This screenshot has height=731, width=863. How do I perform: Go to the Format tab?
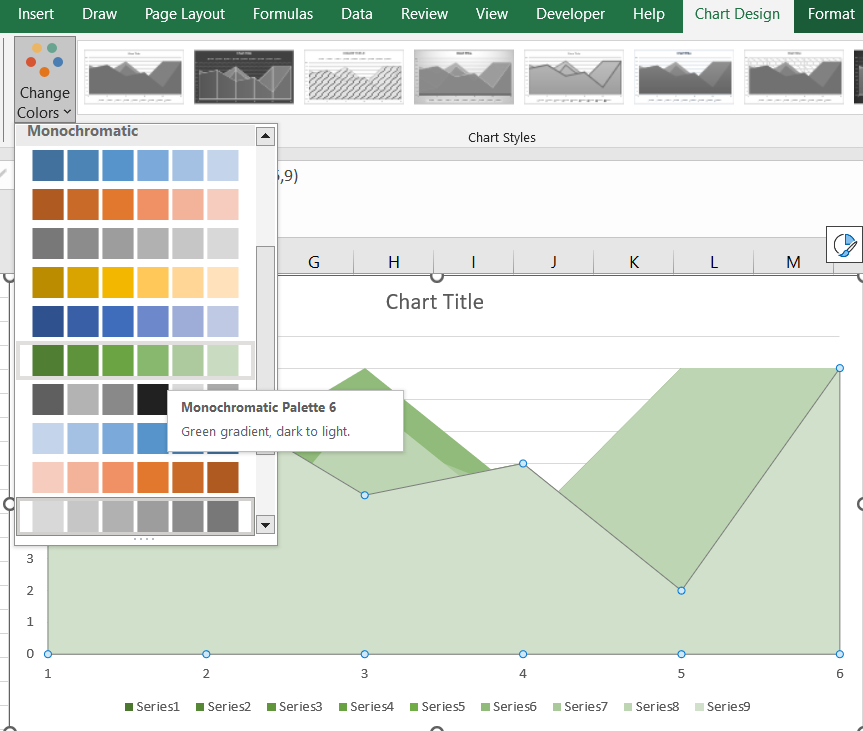point(830,14)
